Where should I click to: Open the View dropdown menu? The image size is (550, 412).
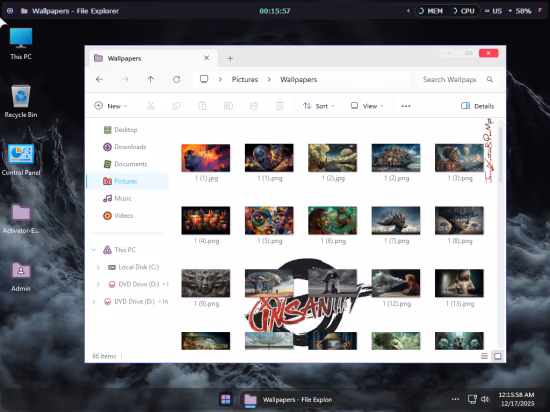(x=367, y=106)
